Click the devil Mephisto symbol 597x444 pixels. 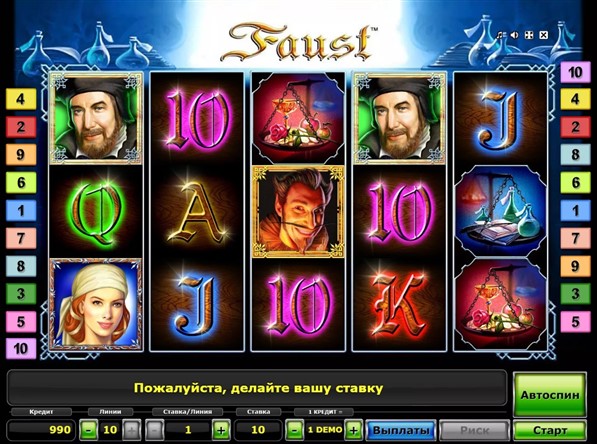298,212
